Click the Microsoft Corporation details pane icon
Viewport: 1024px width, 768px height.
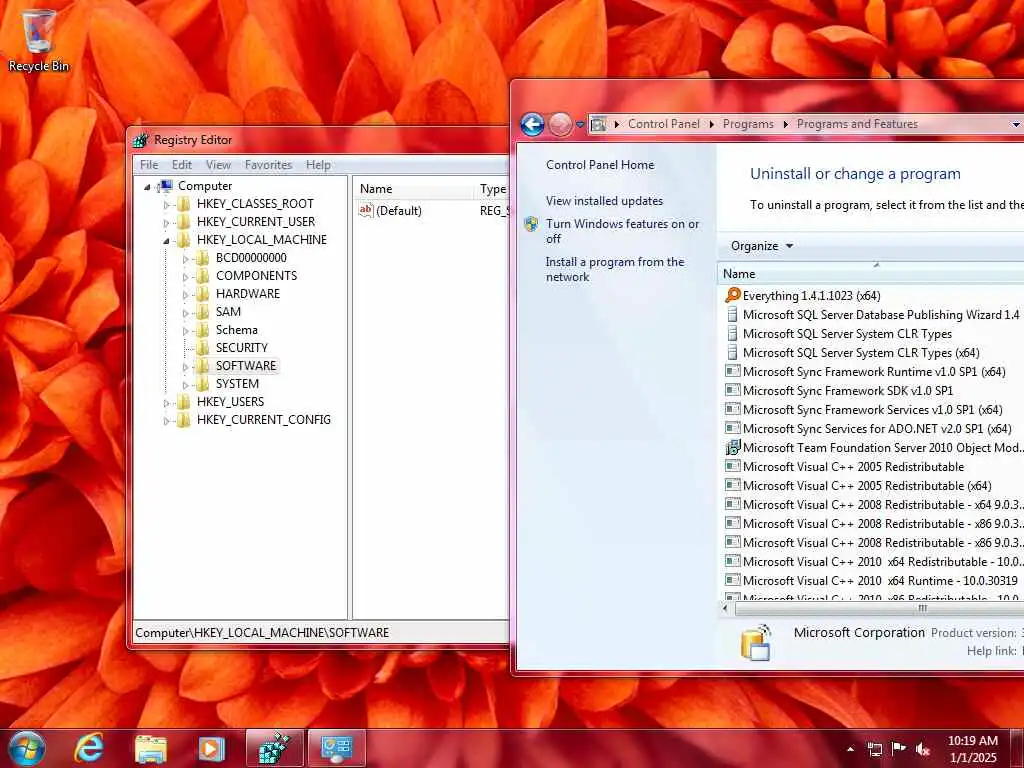pyautogui.click(x=756, y=643)
